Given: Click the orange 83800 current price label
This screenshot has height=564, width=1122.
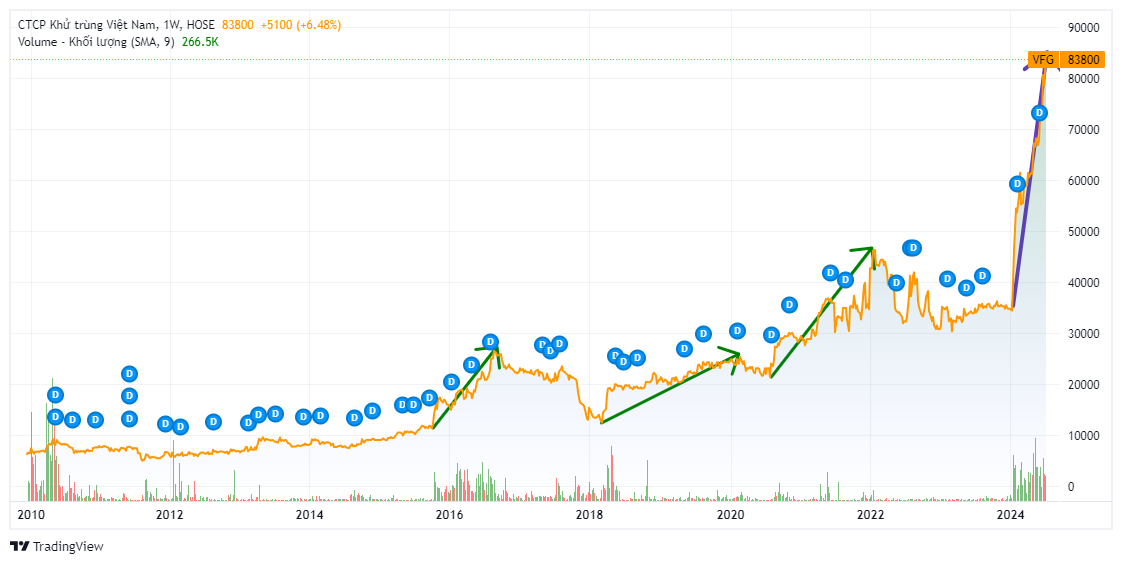Looking at the screenshot, I should (1083, 60).
